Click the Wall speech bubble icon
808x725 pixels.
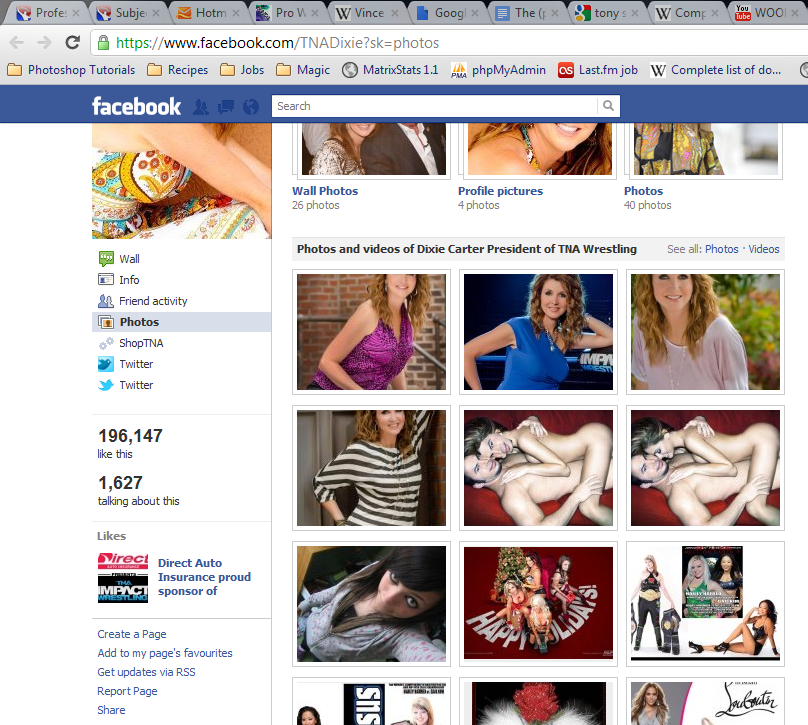[106, 258]
